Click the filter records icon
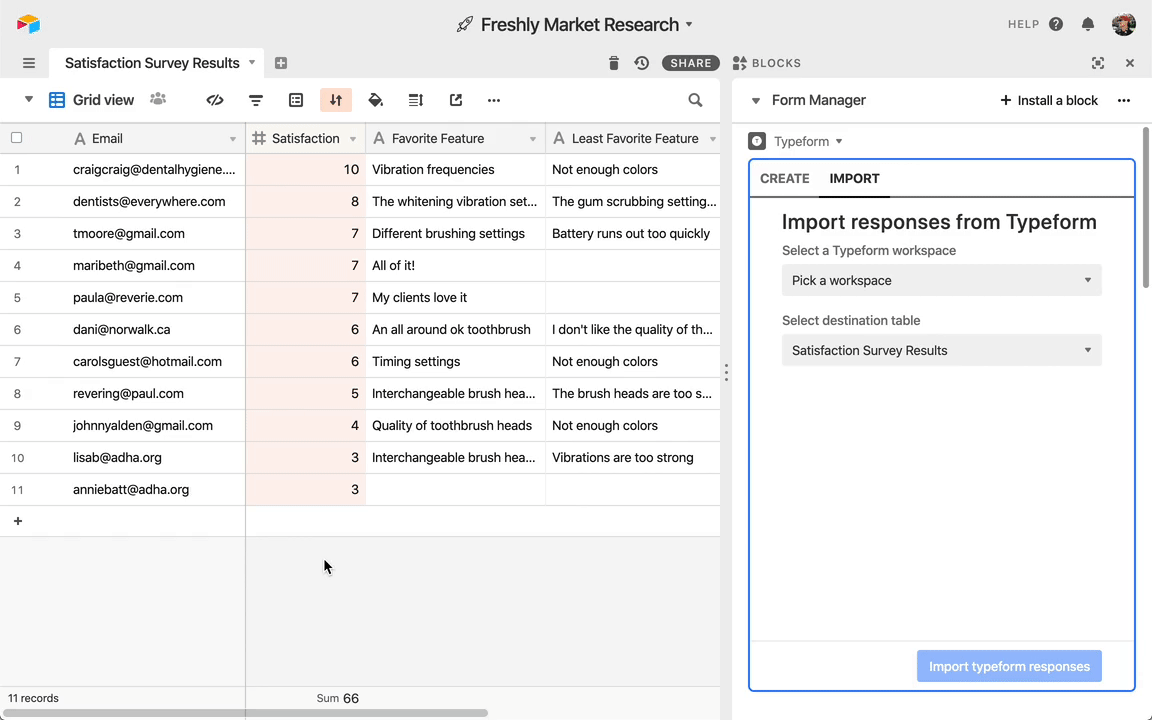Image resolution: width=1152 pixels, height=720 pixels. [x=256, y=100]
